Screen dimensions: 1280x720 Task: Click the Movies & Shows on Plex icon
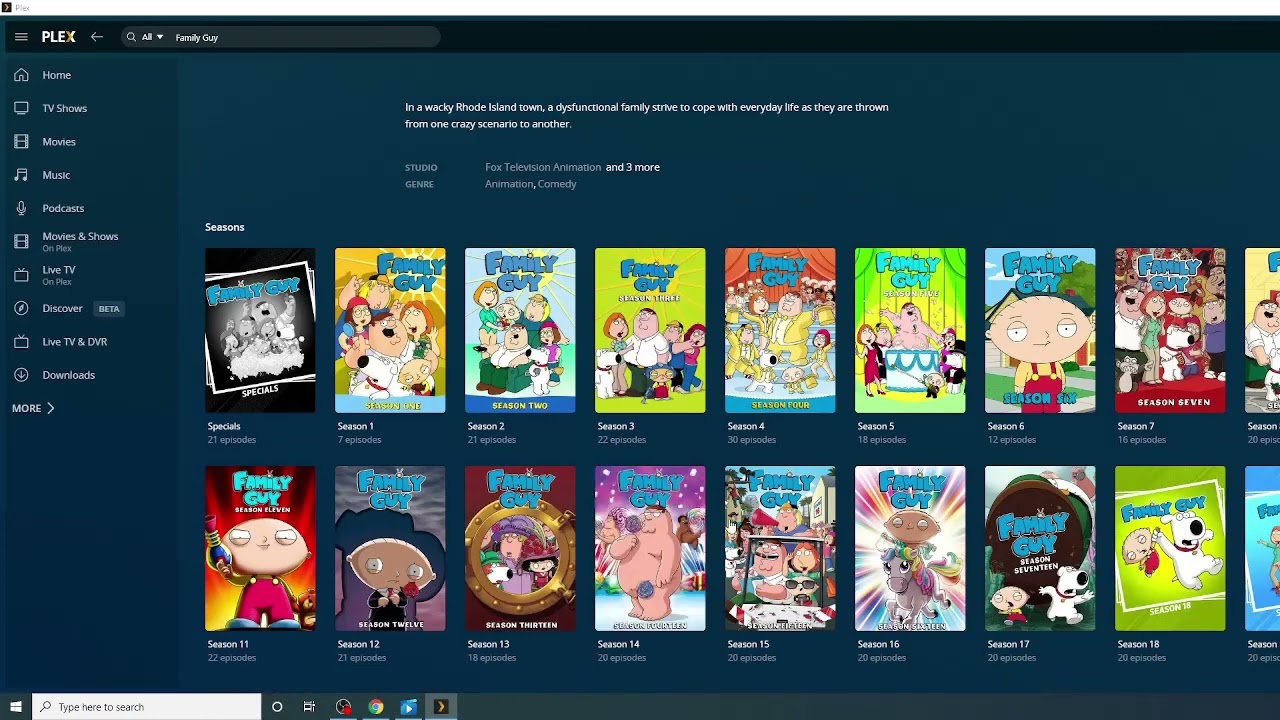(x=21, y=241)
